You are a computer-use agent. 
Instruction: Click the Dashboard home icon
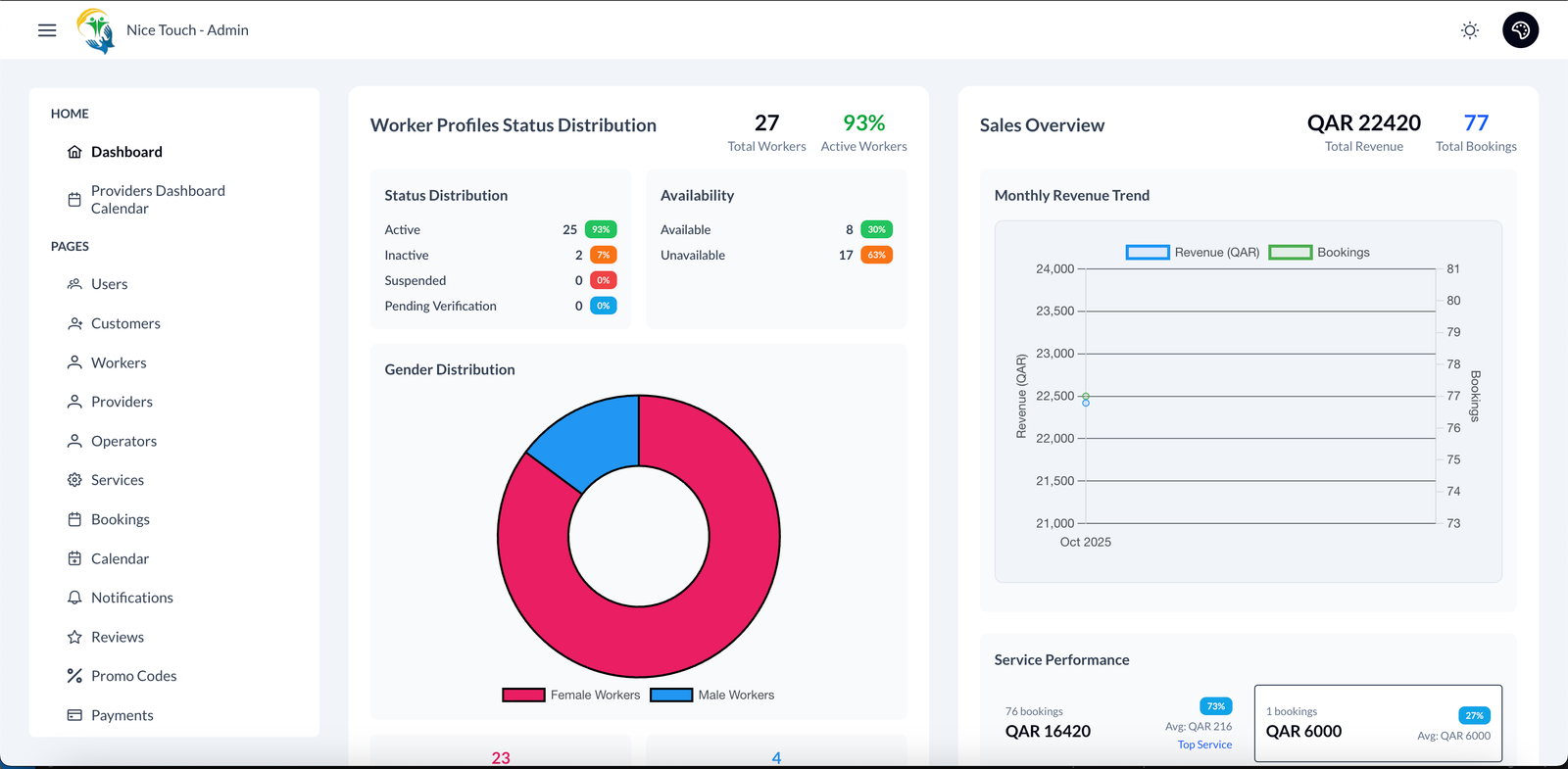tap(74, 152)
